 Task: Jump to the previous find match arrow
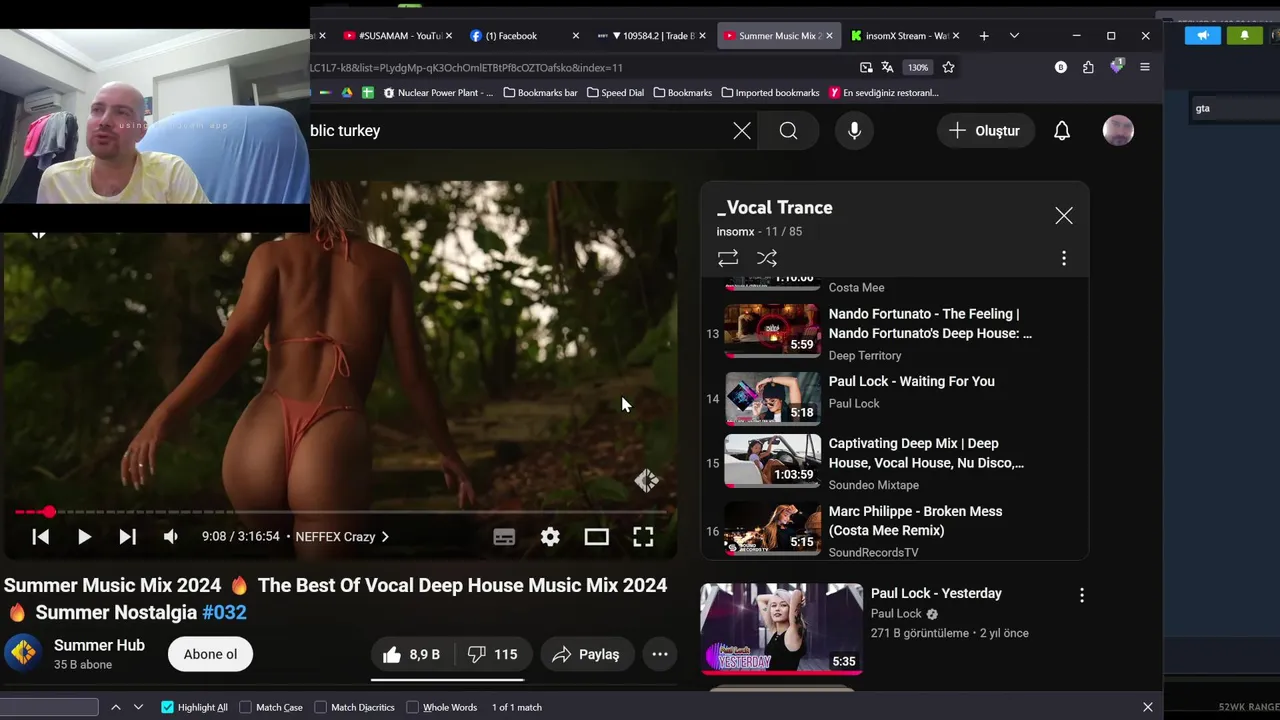(x=116, y=707)
